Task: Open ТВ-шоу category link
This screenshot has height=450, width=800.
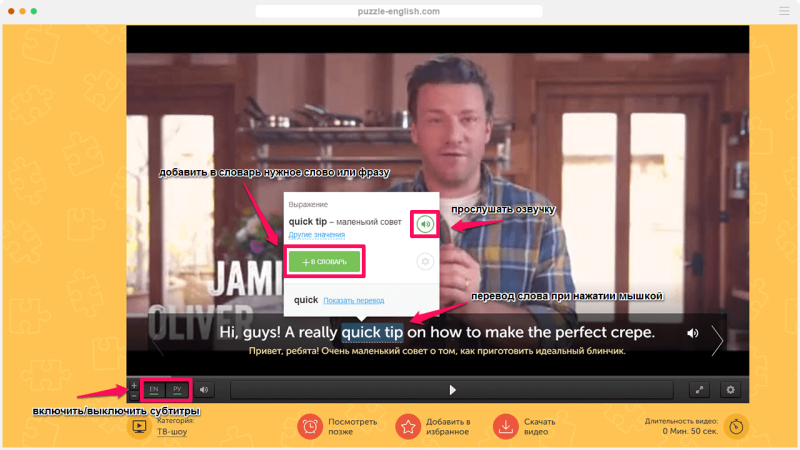Action: click(x=172, y=432)
